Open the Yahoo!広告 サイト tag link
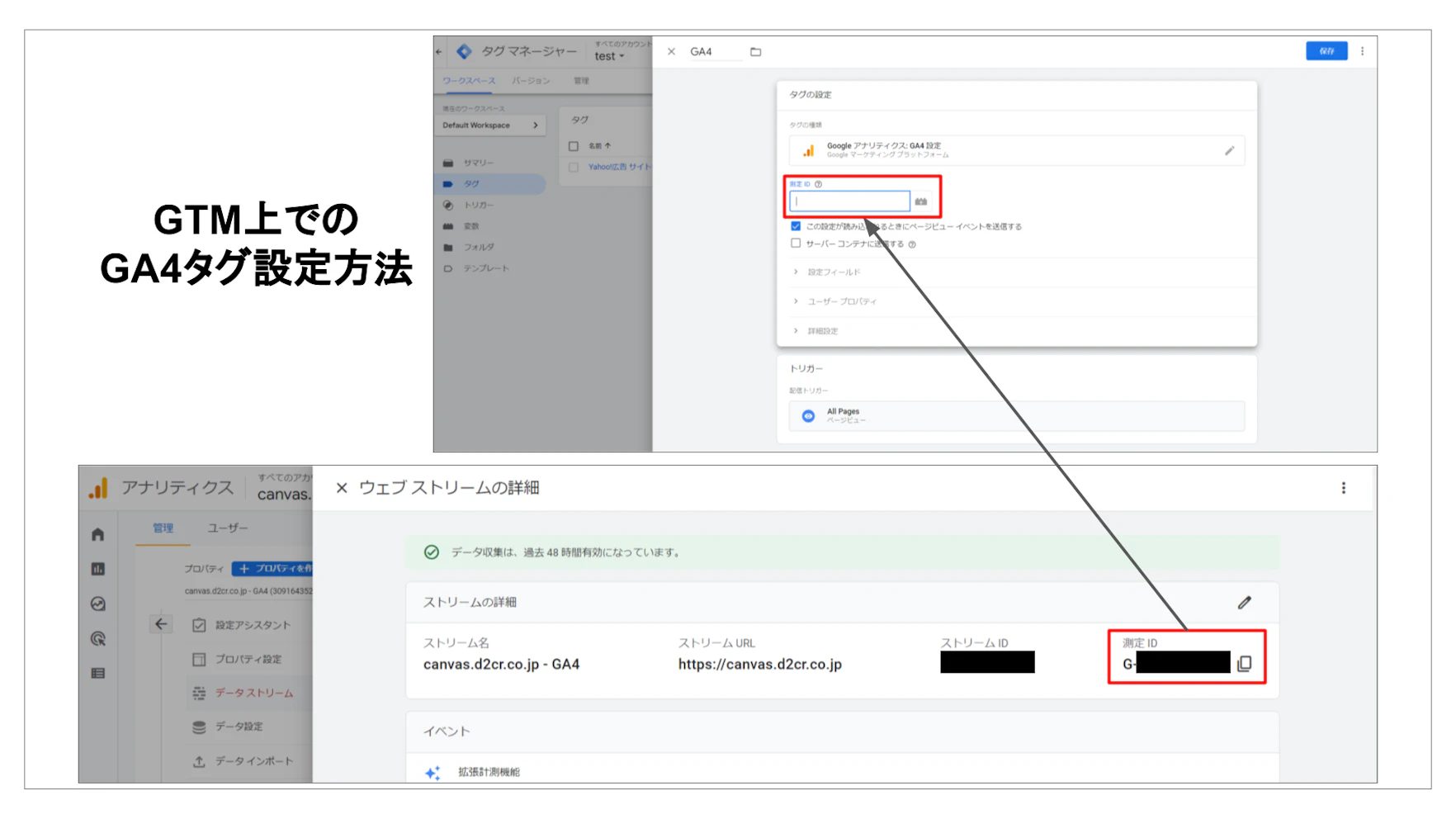Image resolution: width=1456 pixels, height=819 pixels. pos(619,168)
